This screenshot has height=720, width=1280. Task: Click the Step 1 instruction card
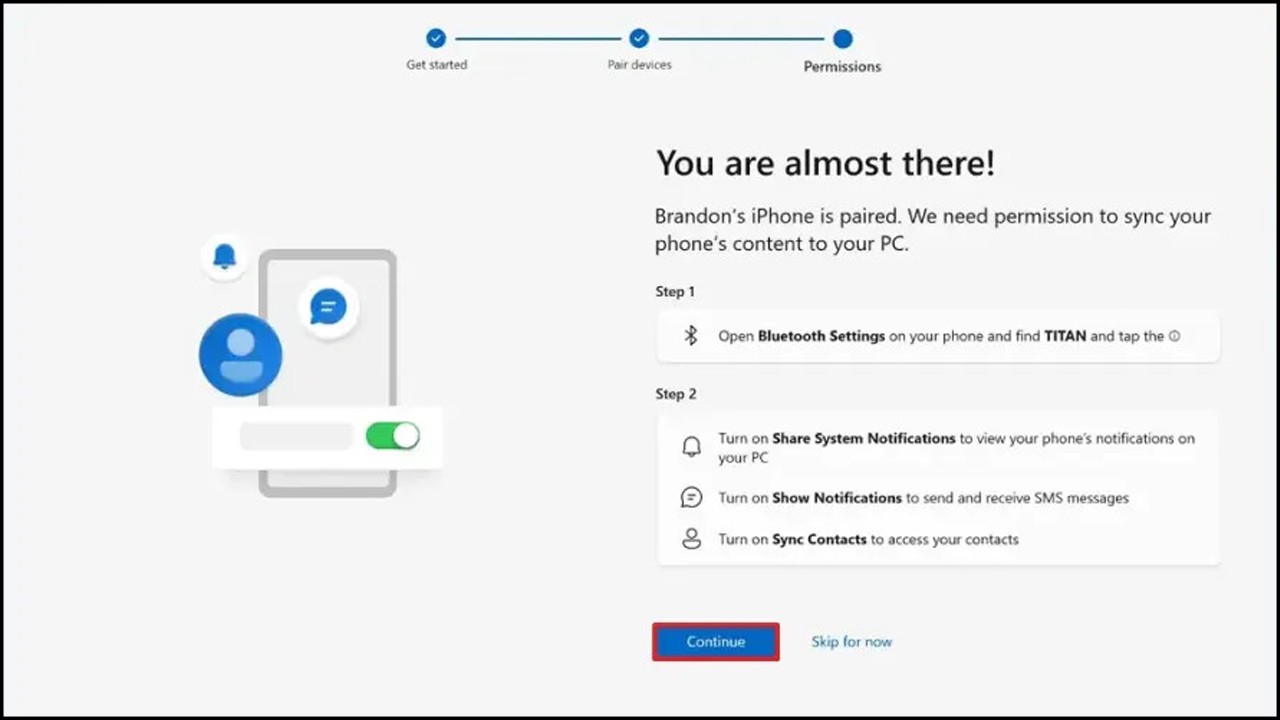pos(937,336)
